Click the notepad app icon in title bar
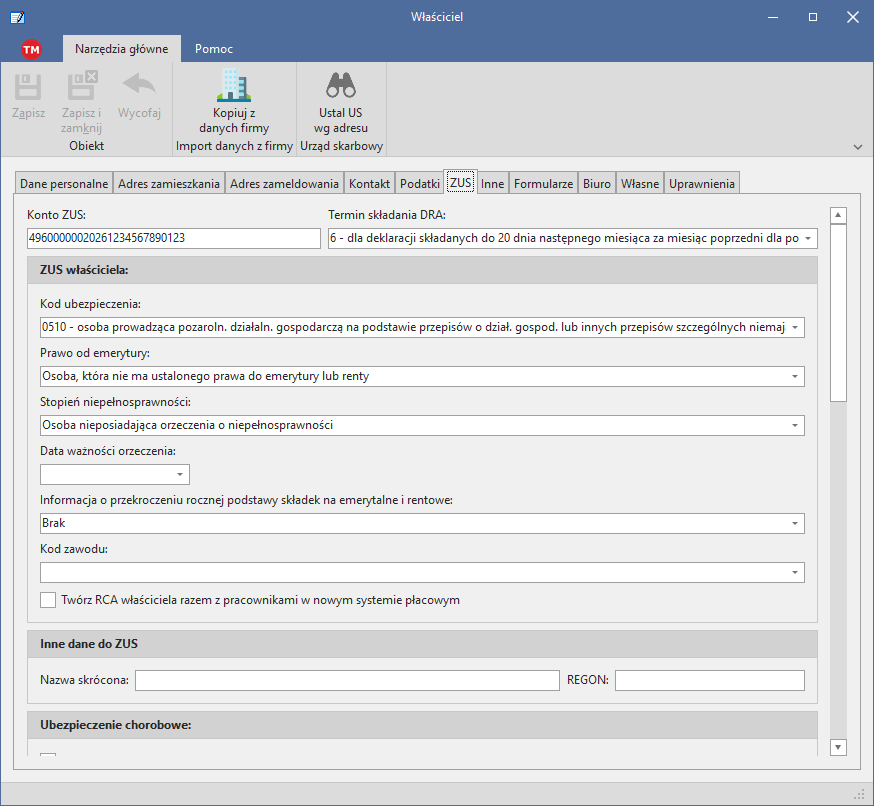 coord(17,17)
